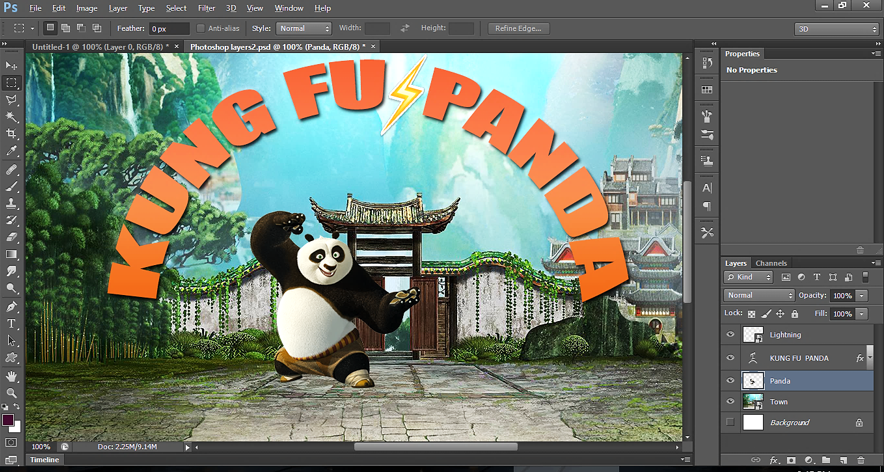
Task: Select the Crop tool
Action: tap(11, 134)
